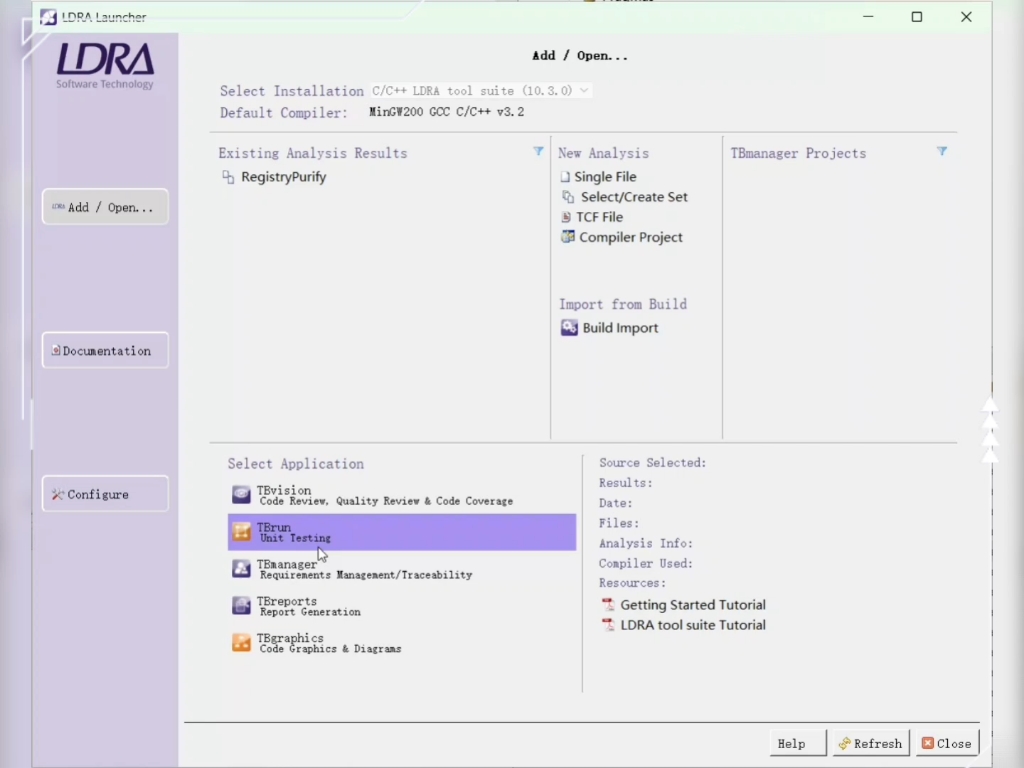Screen dimensions: 1024x768
Task: Open the Add / Open... sidebar section
Action: pyautogui.click(x=105, y=207)
